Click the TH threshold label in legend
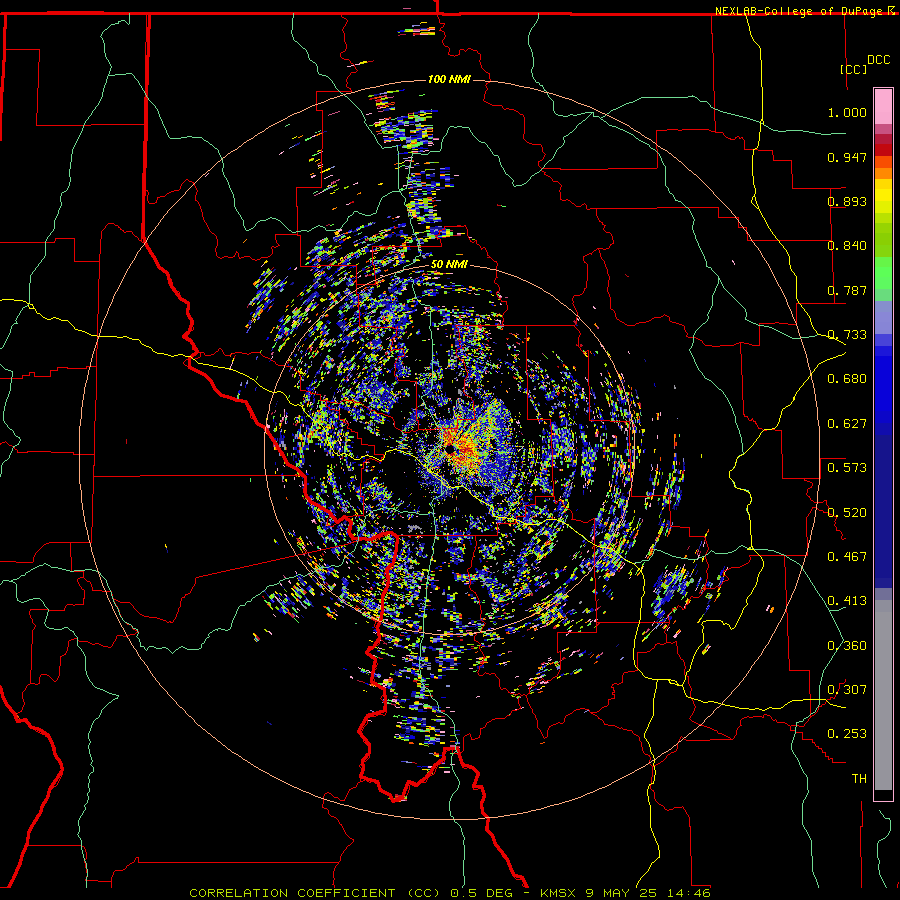The height and width of the screenshot is (900, 900). (859, 778)
